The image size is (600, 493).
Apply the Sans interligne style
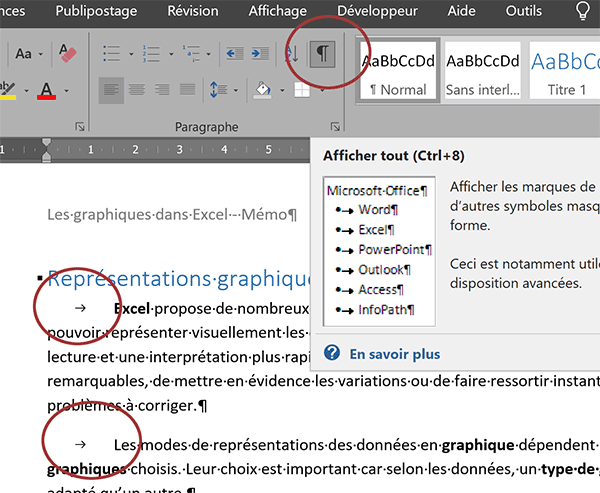pos(483,70)
